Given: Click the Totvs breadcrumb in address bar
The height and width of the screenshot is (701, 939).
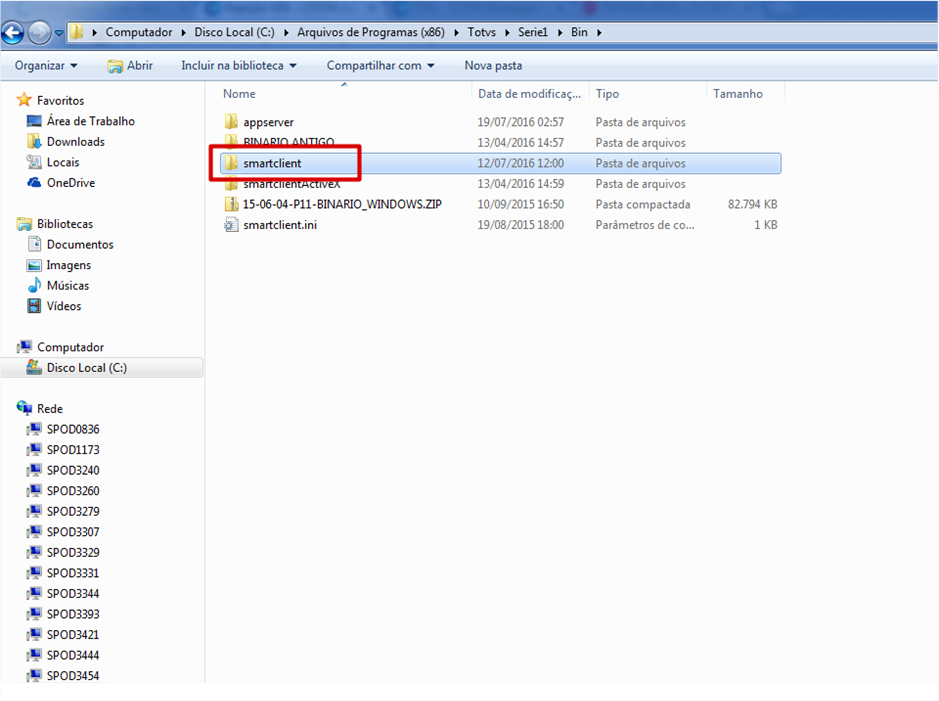Looking at the screenshot, I should coord(481,32).
